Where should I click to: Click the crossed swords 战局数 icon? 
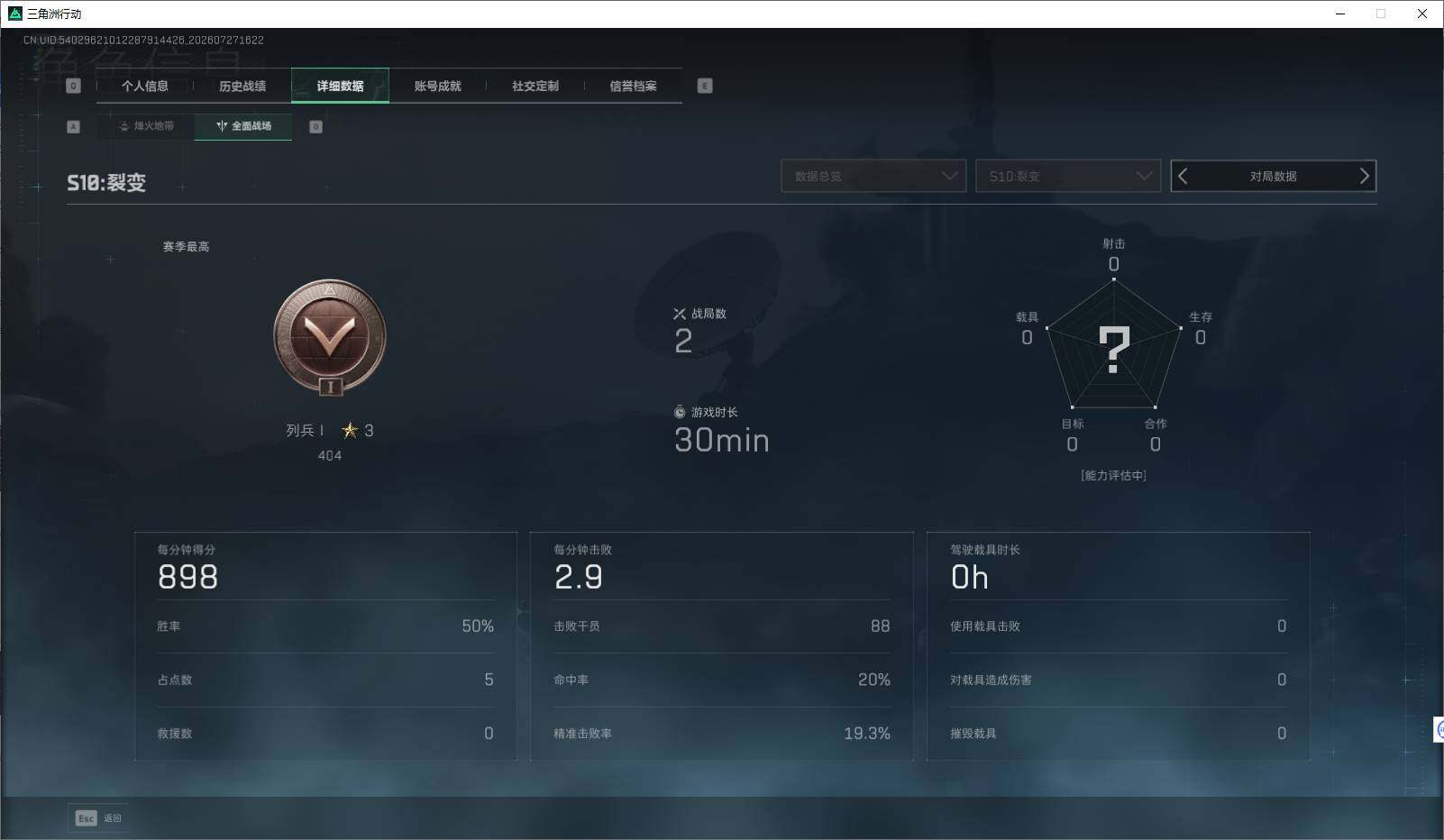[x=680, y=314]
